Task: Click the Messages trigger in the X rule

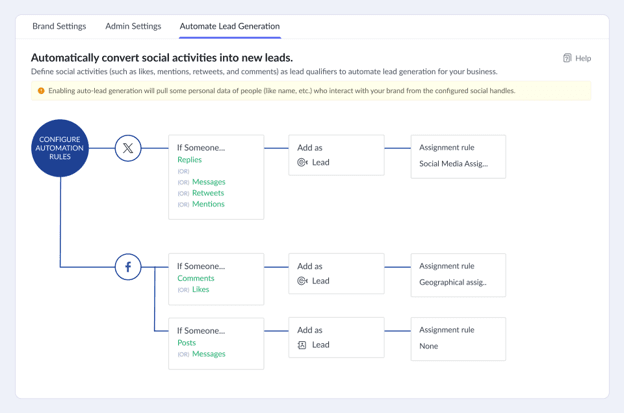Action: pyautogui.click(x=209, y=182)
